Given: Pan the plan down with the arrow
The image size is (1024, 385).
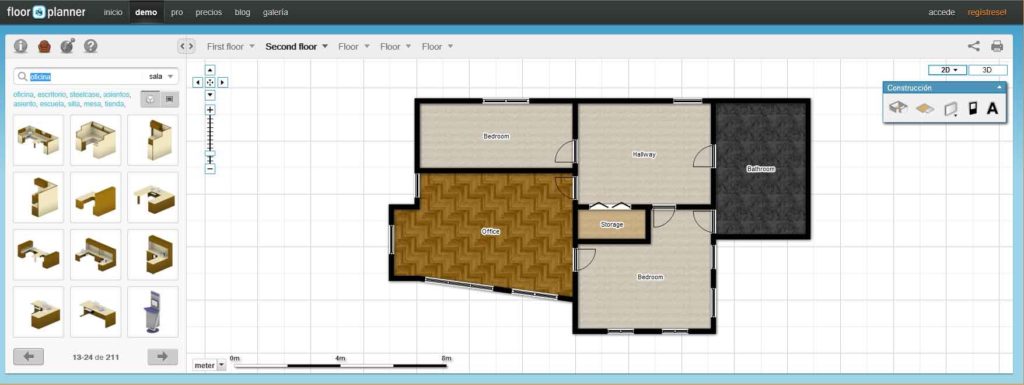Looking at the screenshot, I should (x=210, y=95).
